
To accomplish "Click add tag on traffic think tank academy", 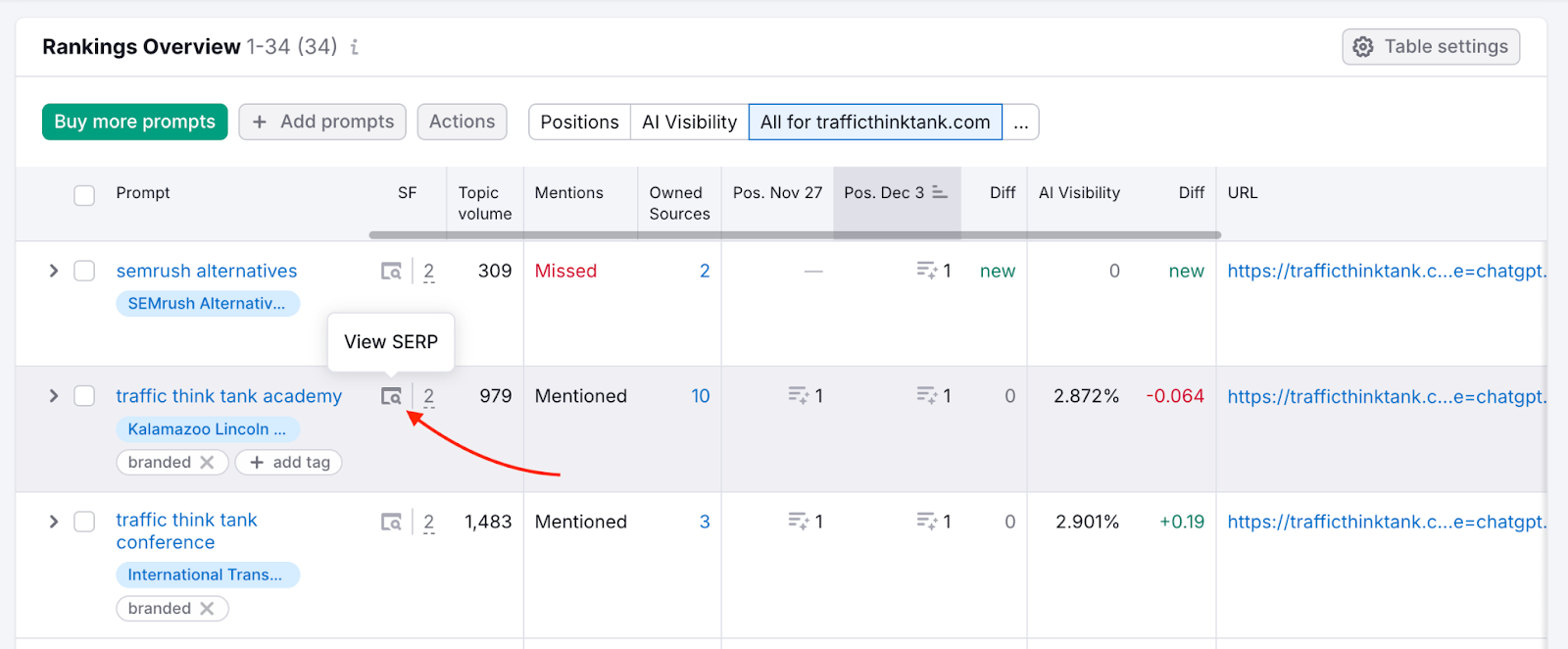I will (x=289, y=463).
